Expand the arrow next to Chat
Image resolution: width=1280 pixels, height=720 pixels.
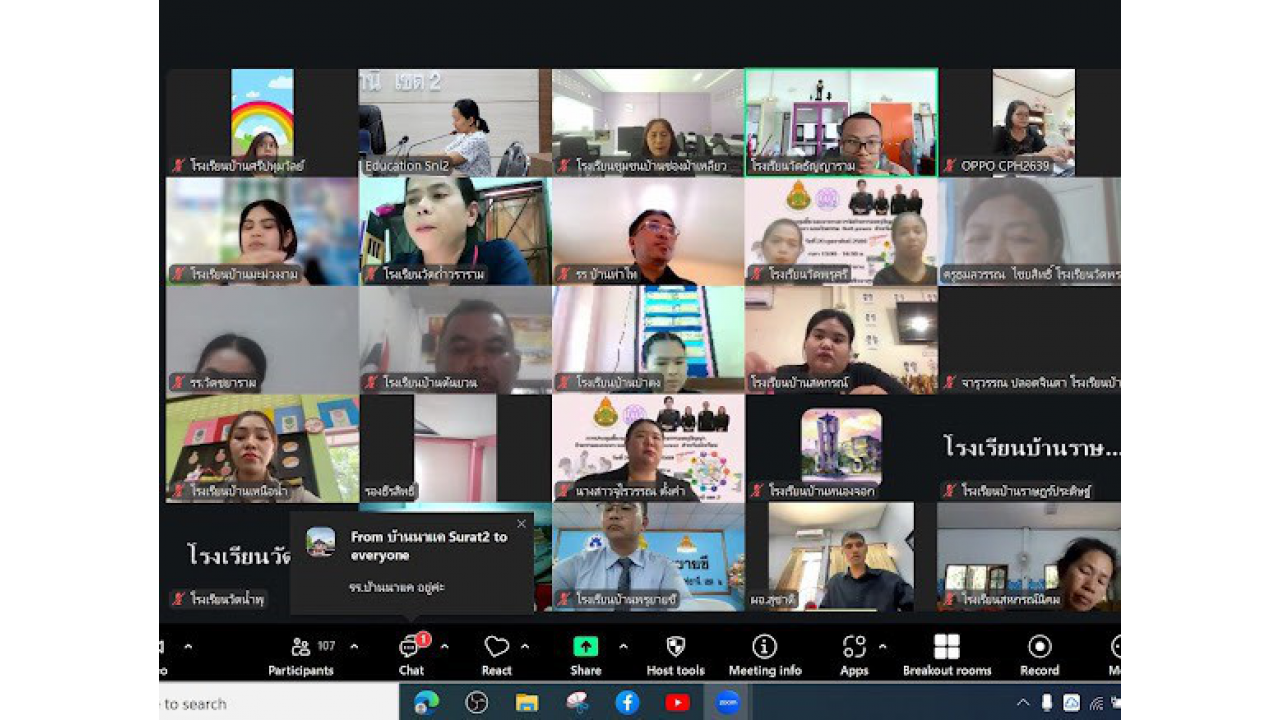pos(444,646)
